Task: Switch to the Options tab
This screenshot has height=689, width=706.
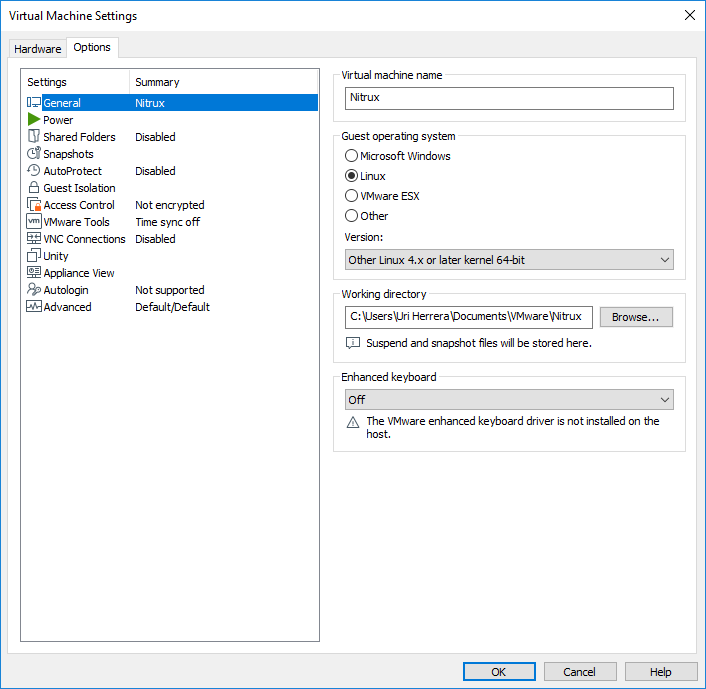Action: [x=92, y=47]
